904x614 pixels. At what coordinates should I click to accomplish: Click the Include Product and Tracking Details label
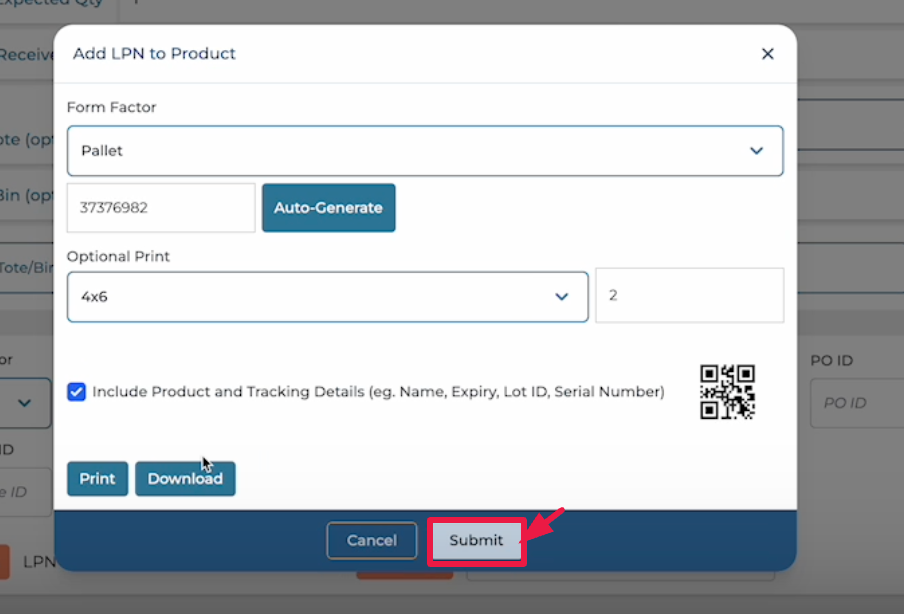coord(378,392)
